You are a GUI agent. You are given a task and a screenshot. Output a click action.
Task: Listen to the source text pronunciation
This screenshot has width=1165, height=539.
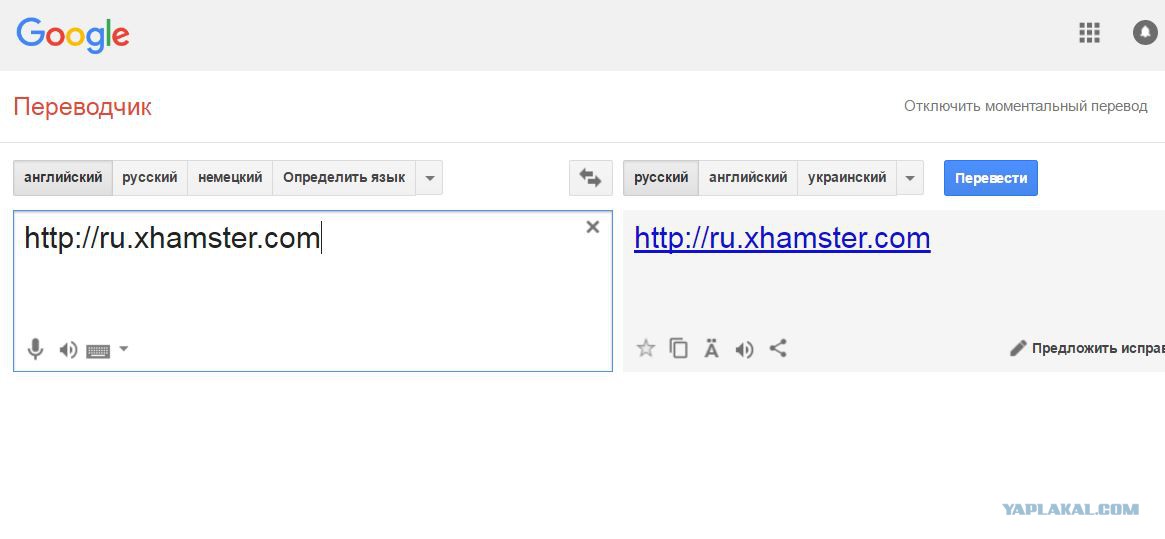click(x=68, y=349)
